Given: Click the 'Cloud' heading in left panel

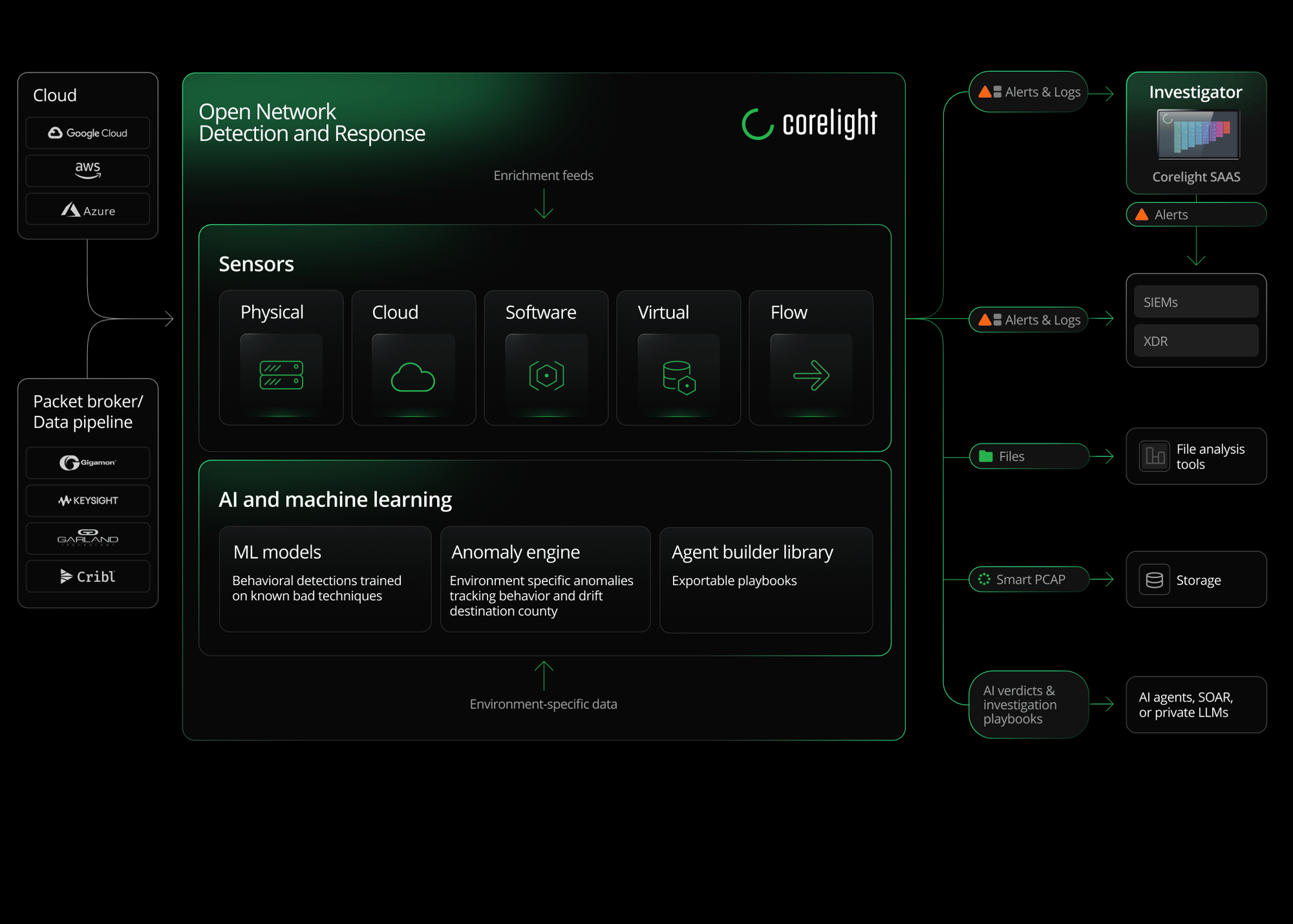Looking at the screenshot, I should [55, 96].
